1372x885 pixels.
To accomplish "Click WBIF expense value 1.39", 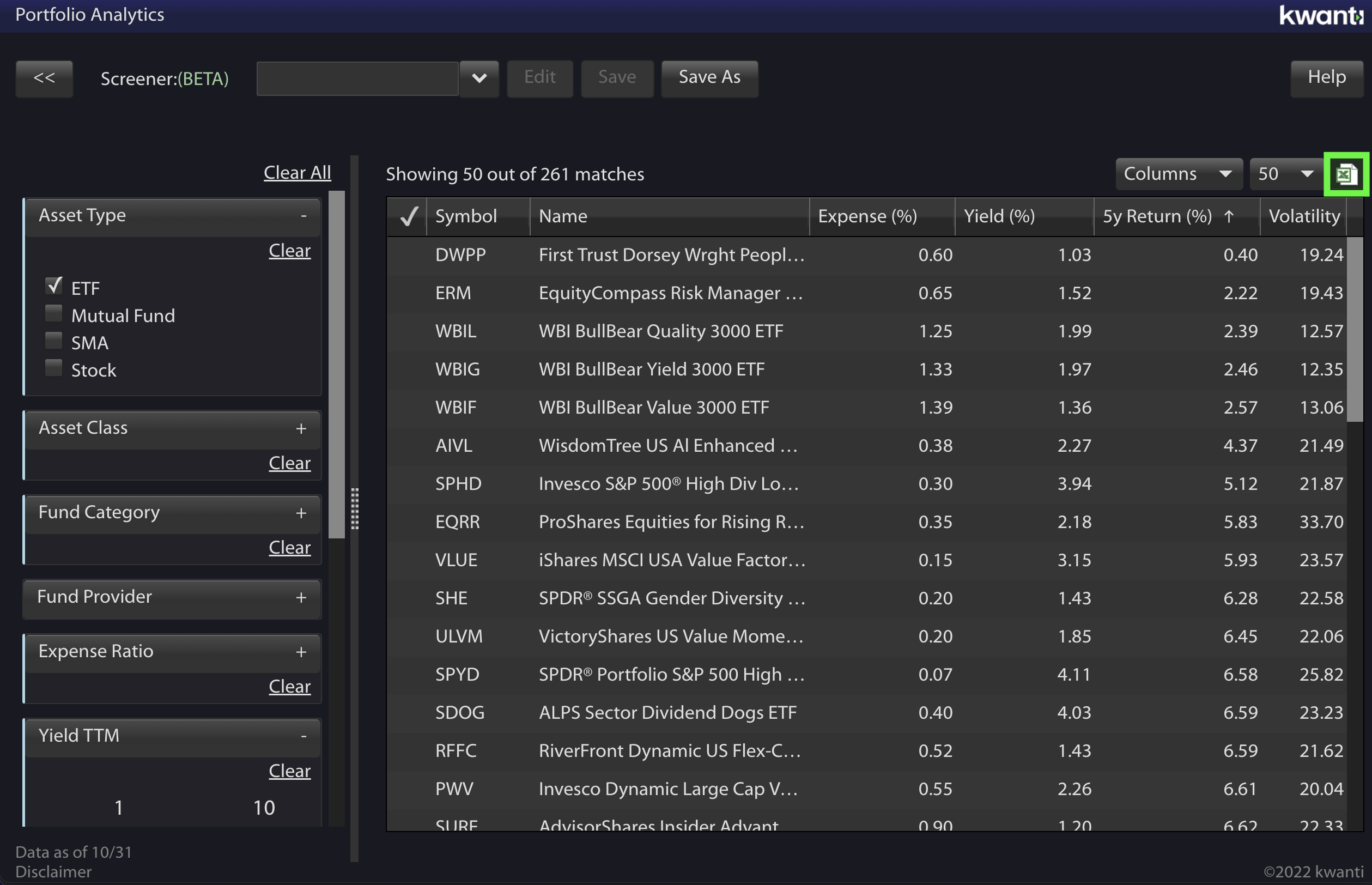I will point(936,408).
